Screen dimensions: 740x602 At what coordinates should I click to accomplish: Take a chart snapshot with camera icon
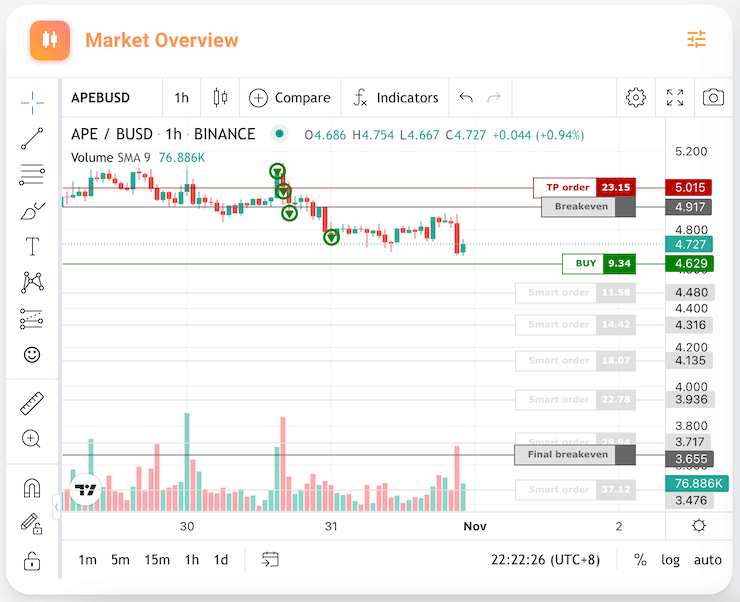[x=713, y=98]
